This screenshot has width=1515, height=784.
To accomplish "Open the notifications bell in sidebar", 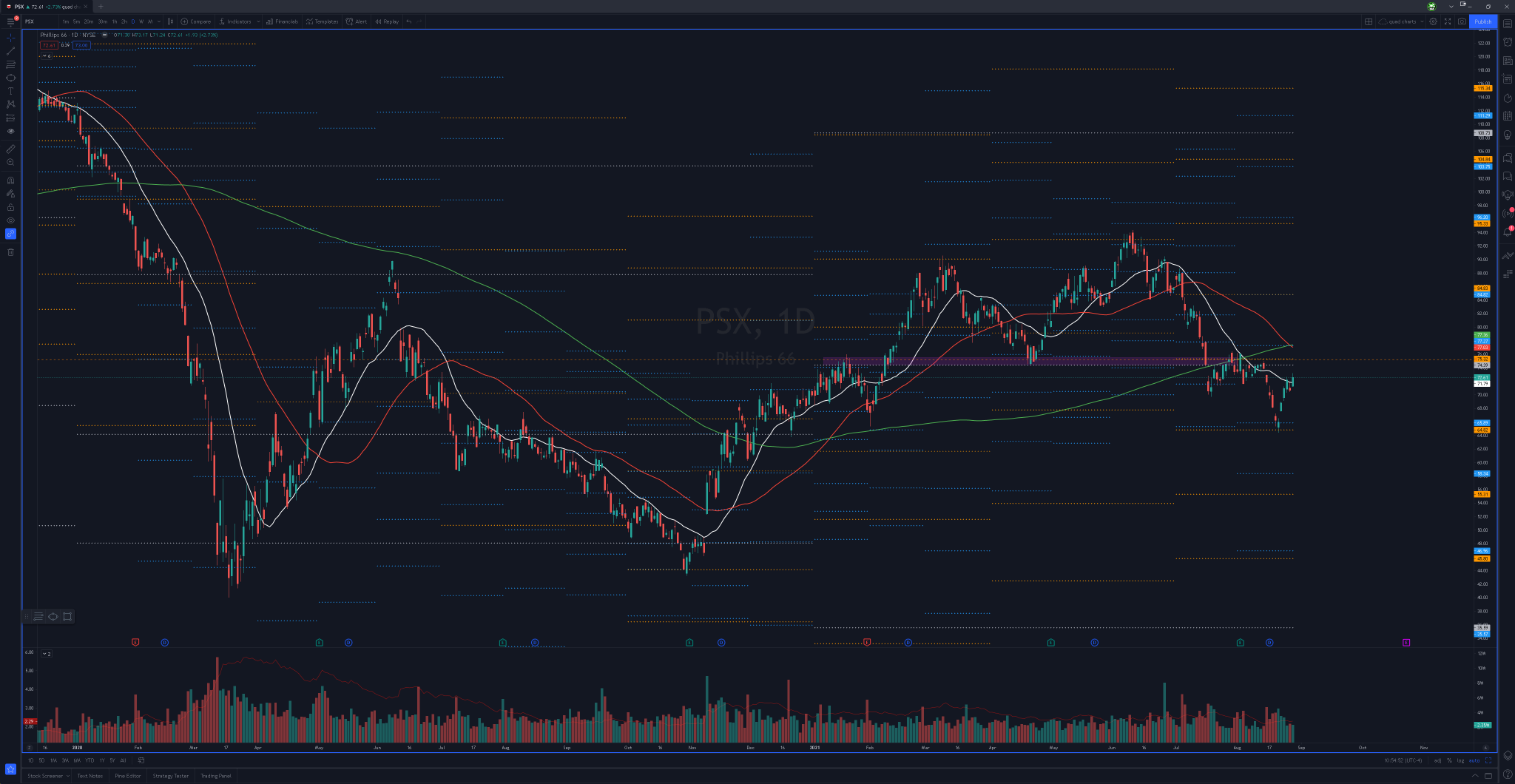I will 1508,232.
